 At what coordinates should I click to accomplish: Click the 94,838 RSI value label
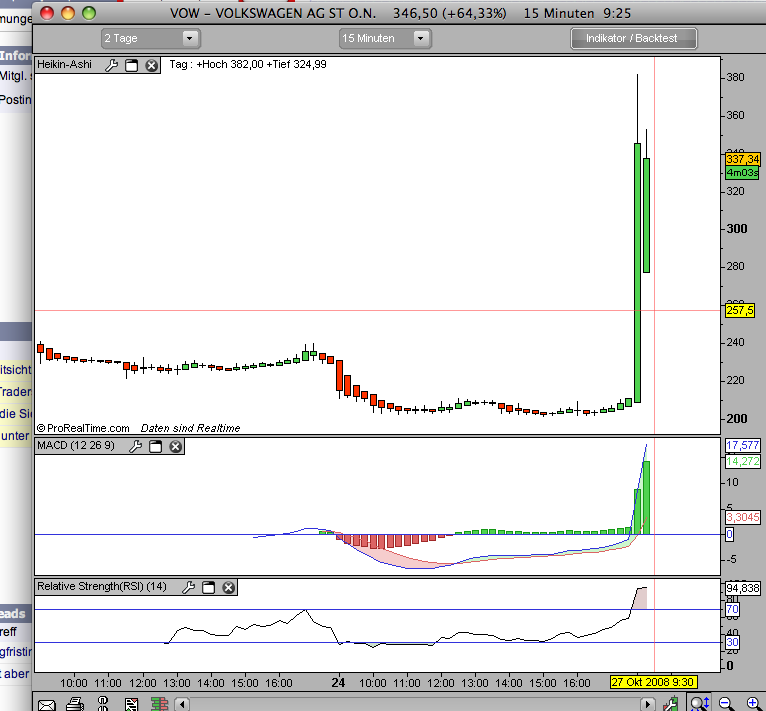click(743, 588)
